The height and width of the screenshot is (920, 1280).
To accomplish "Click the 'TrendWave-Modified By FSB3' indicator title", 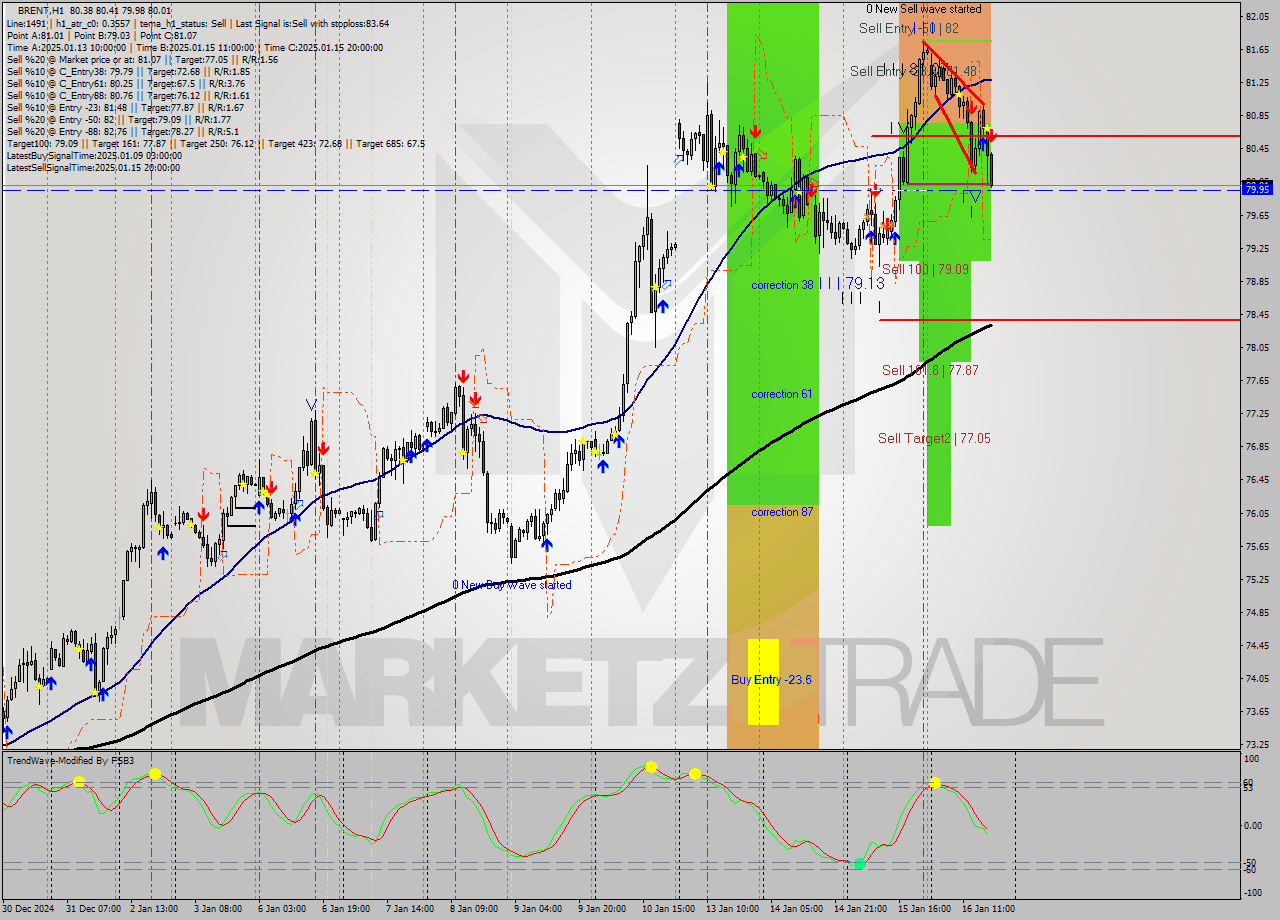I will coord(71,761).
